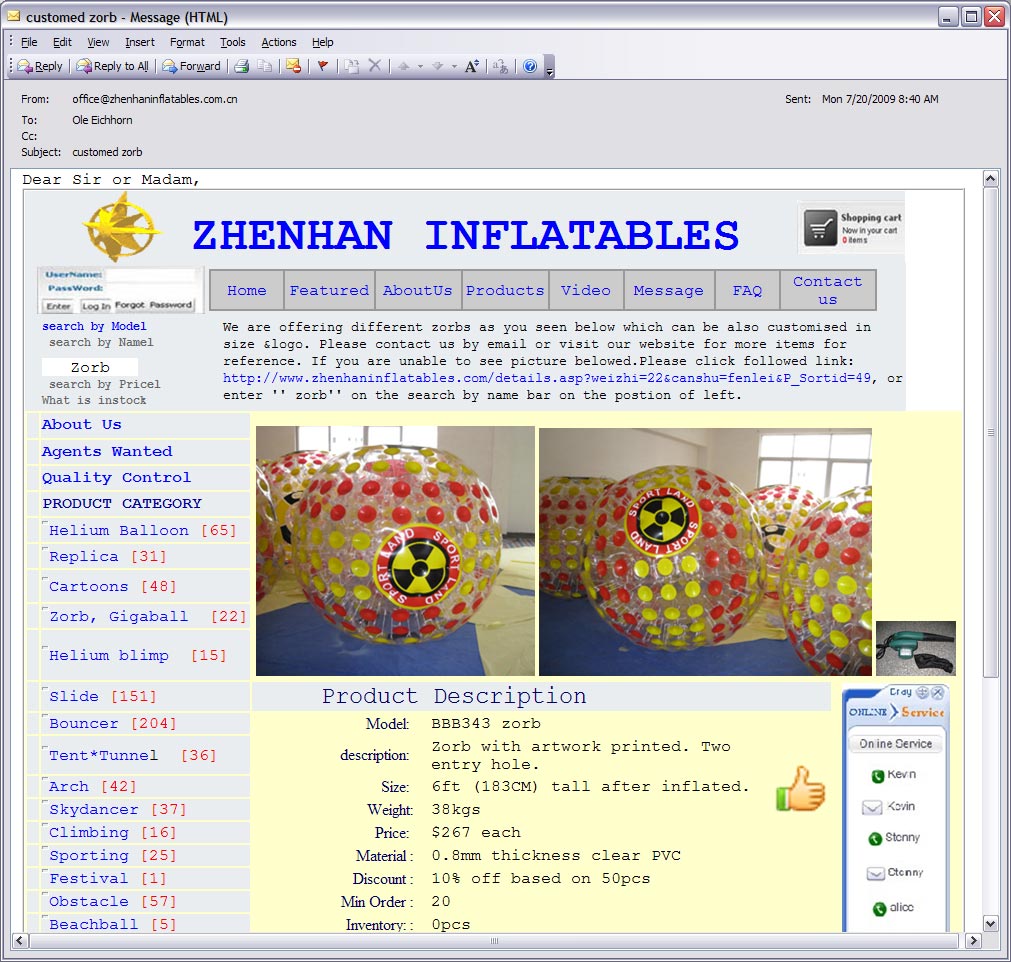1011x962 pixels.
Task: Click the Enter login button
Action: click(58, 306)
